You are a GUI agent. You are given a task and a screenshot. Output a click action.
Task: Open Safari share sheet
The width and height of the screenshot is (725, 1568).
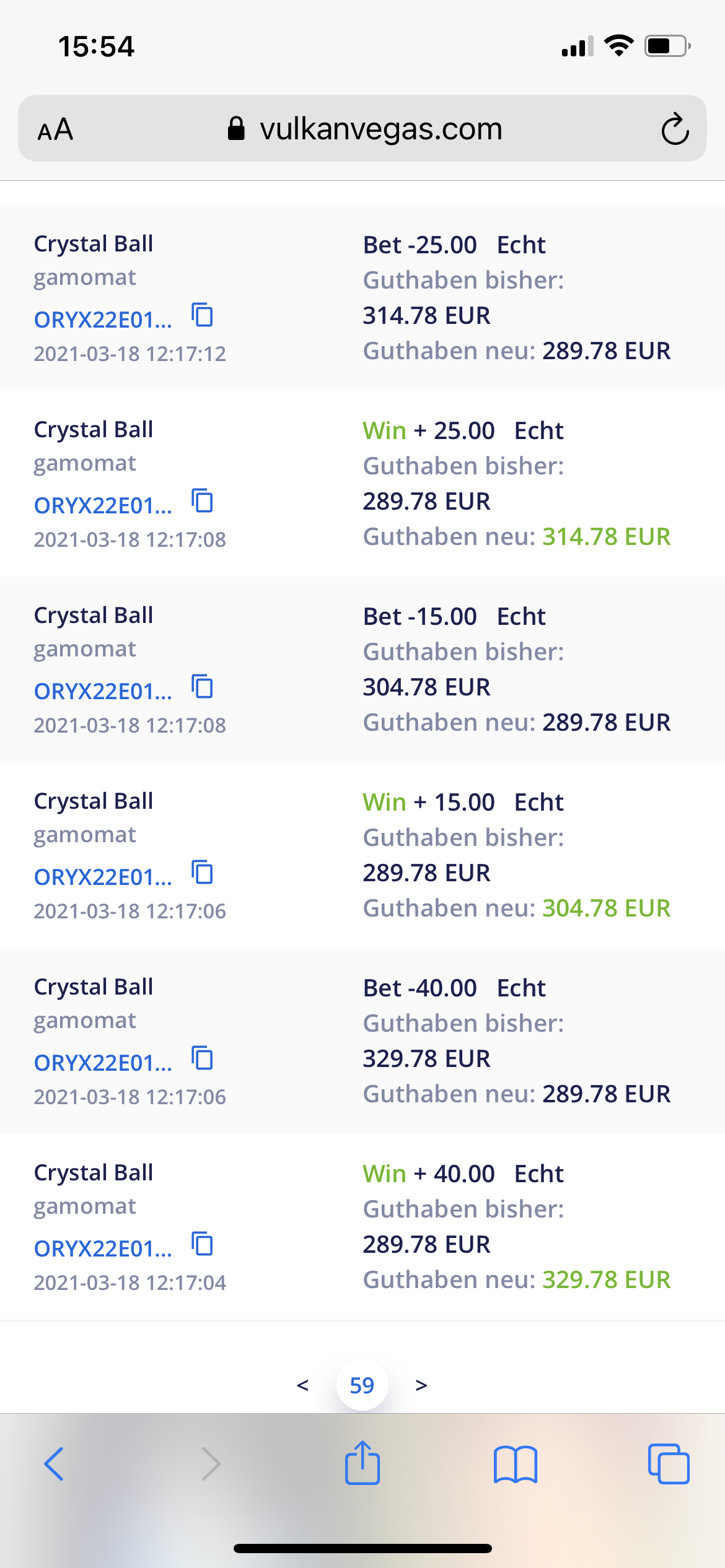click(x=362, y=1463)
